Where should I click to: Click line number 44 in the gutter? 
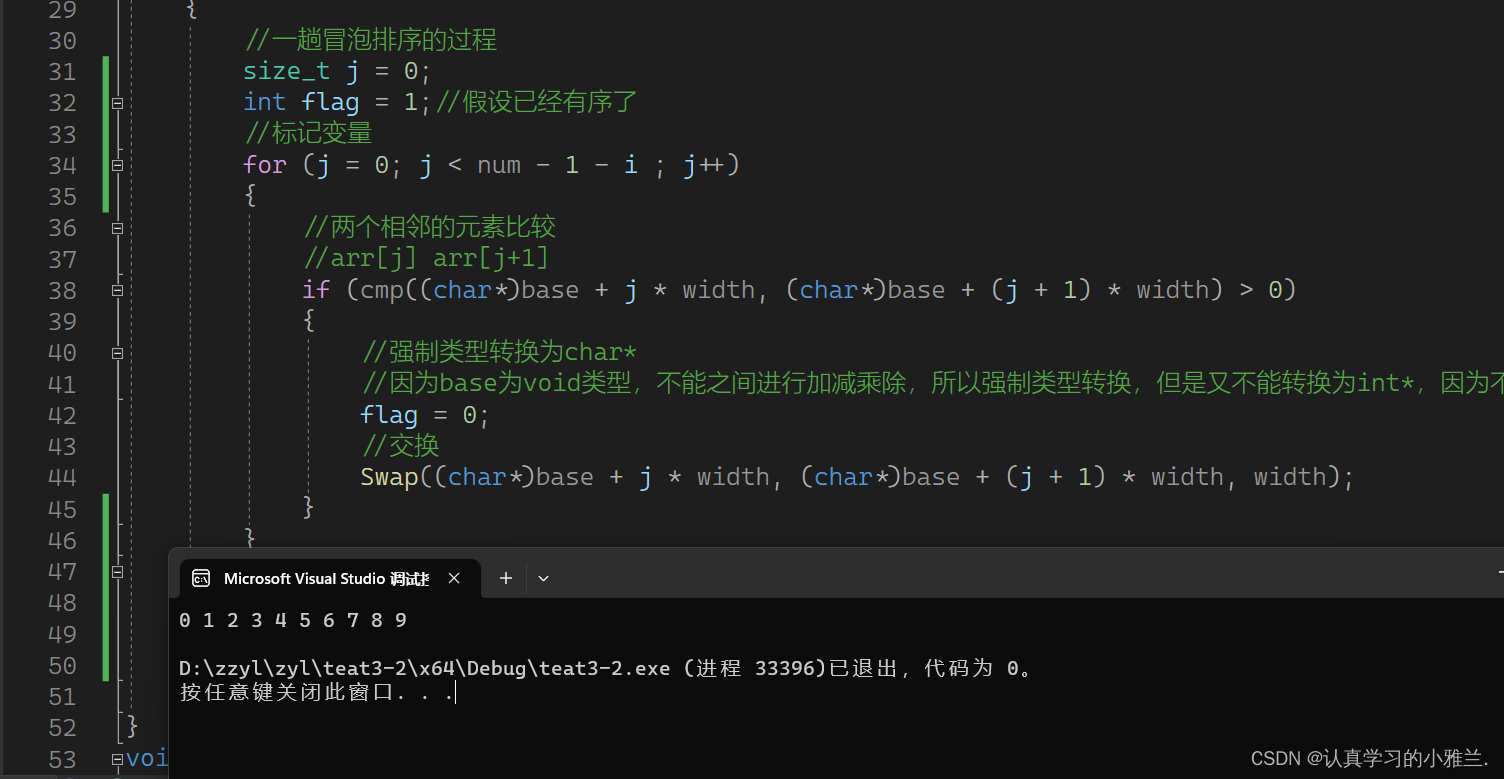[62, 478]
